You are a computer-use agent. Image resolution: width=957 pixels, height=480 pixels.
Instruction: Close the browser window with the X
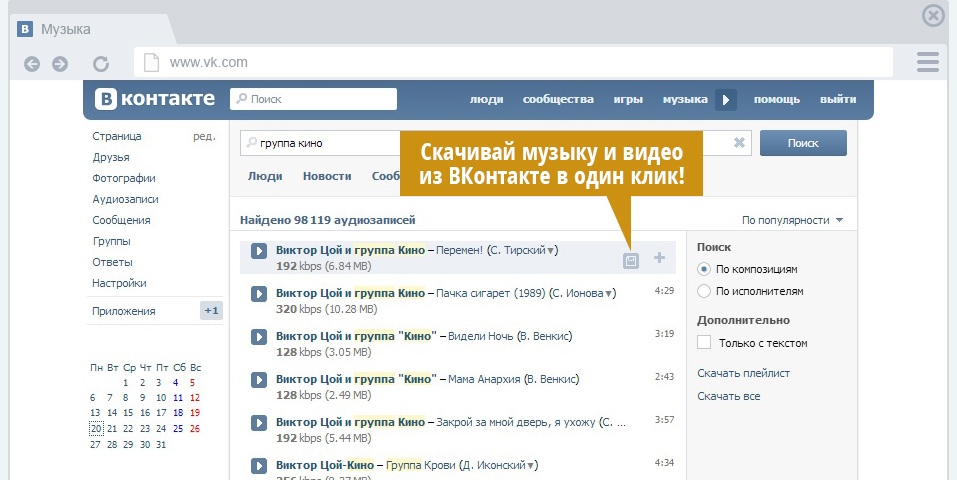(x=933, y=15)
